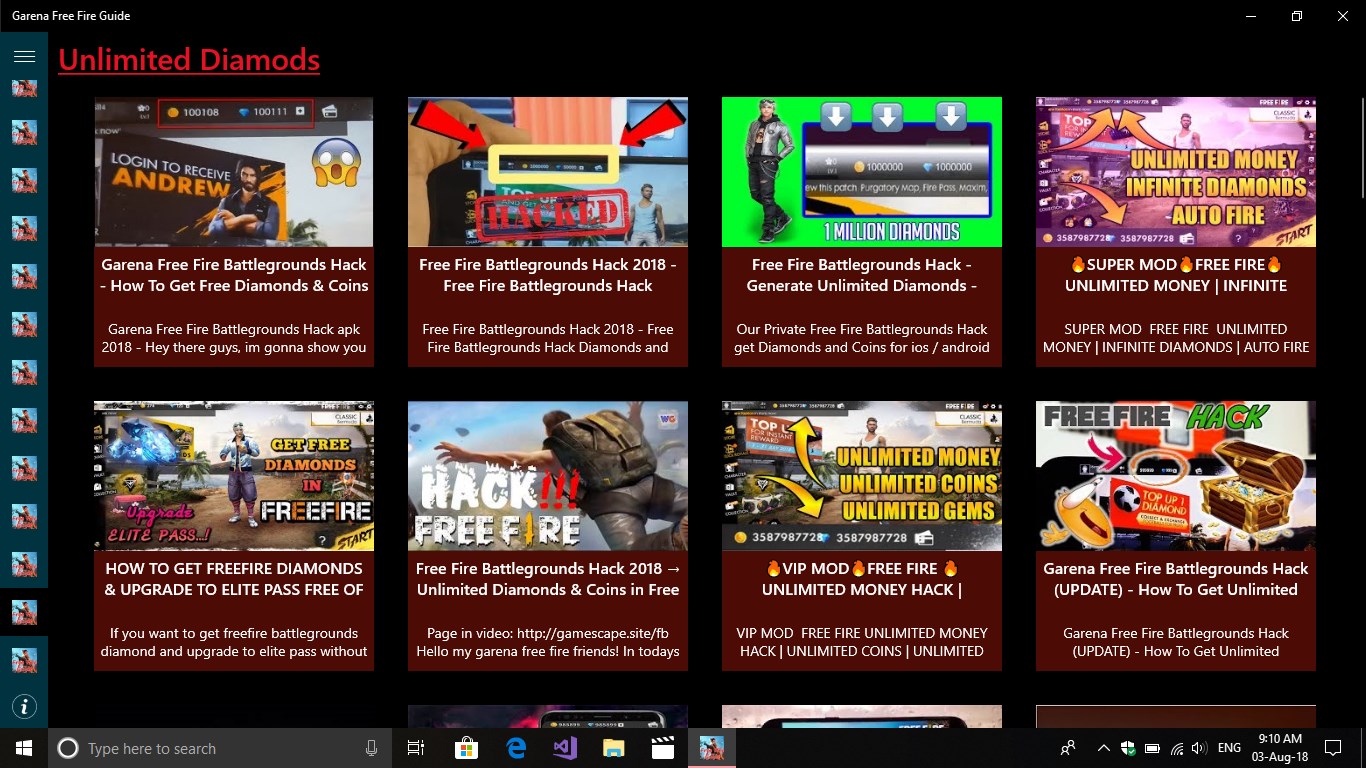Open the Windows Start menu

click(24, 748)
